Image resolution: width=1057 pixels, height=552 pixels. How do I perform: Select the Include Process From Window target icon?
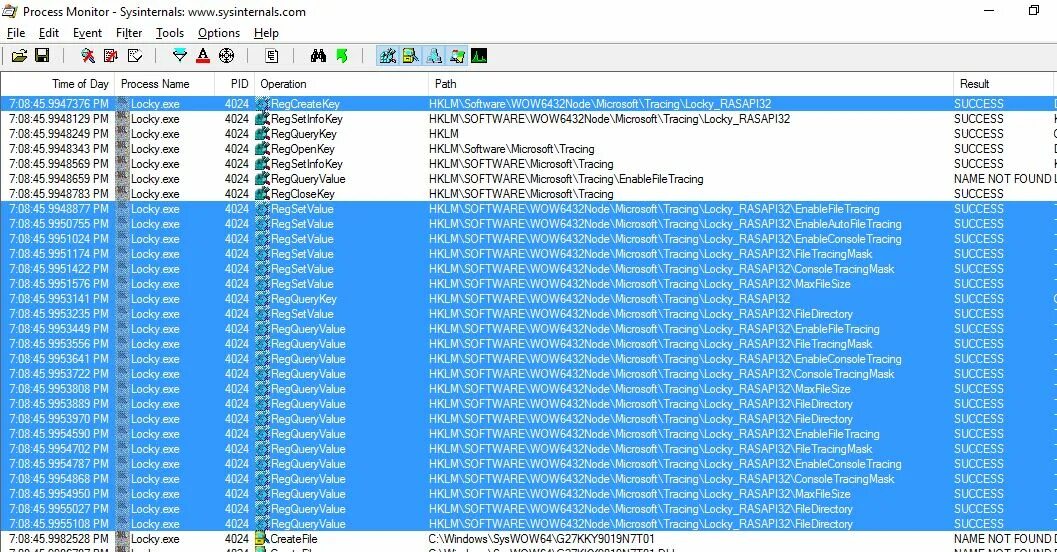(226, 56)
